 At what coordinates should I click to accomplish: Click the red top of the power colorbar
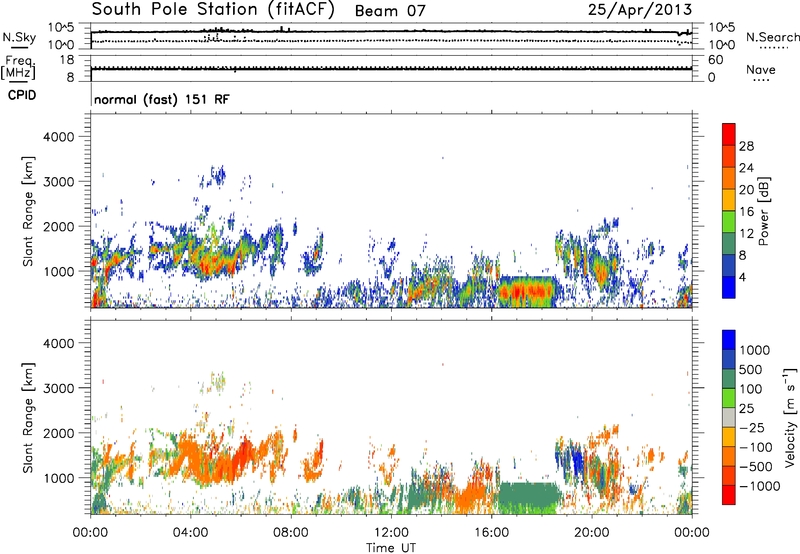729,134
